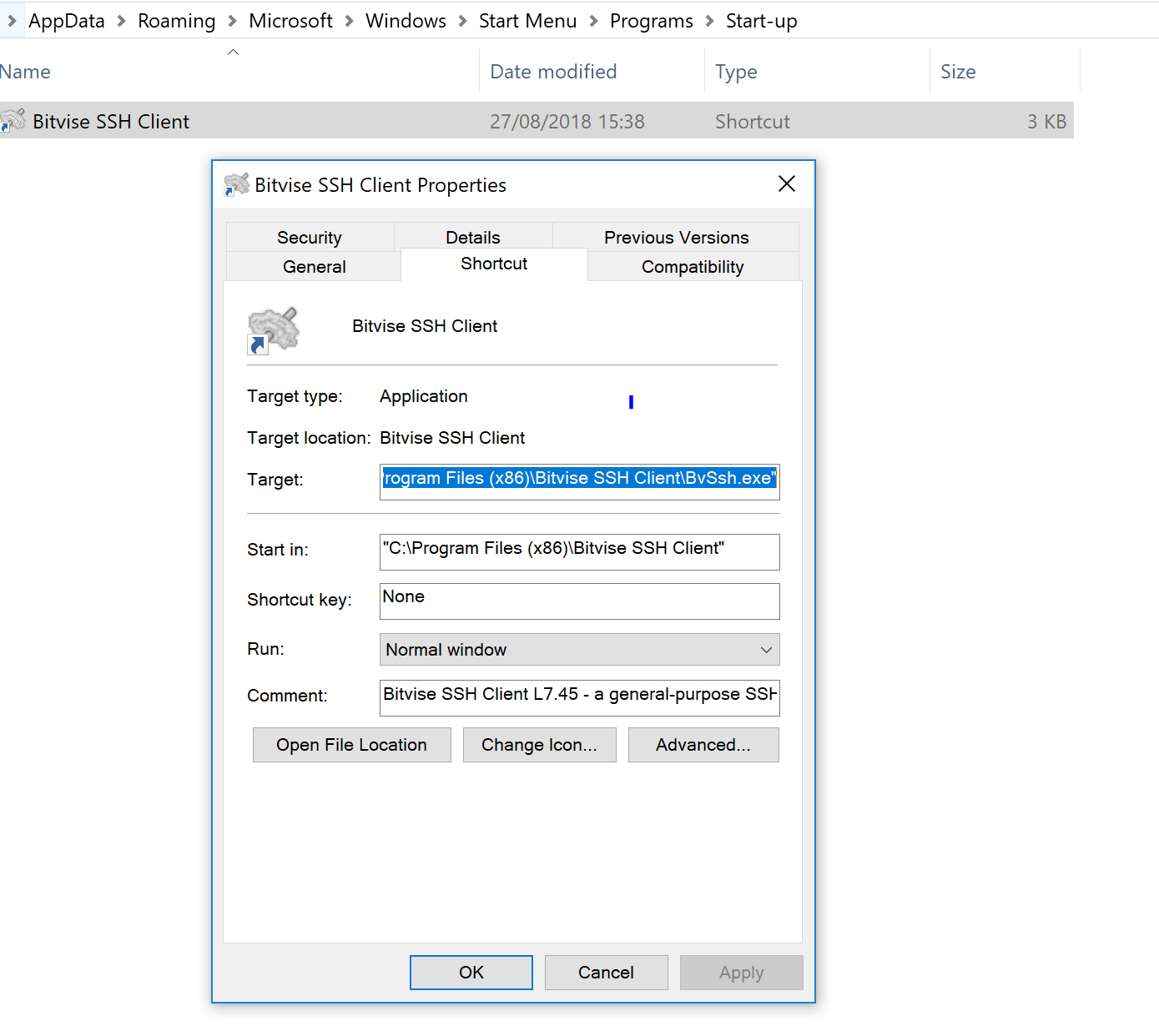Confirm with the OK button
Viewport: 1159px width, 1036px height.
point(471,973)
